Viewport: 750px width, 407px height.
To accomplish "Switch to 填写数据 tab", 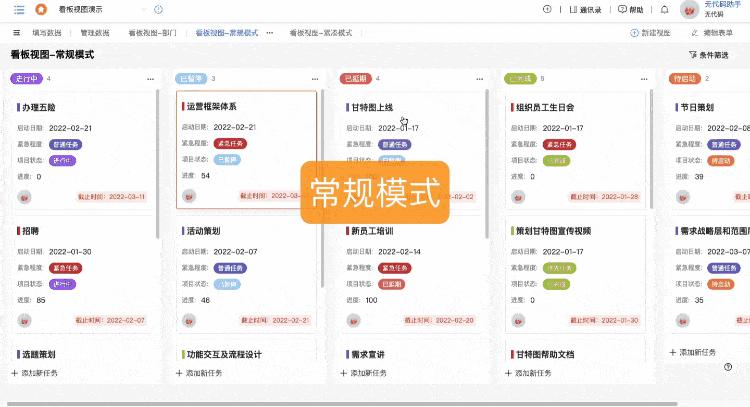I will click(46, 33).
